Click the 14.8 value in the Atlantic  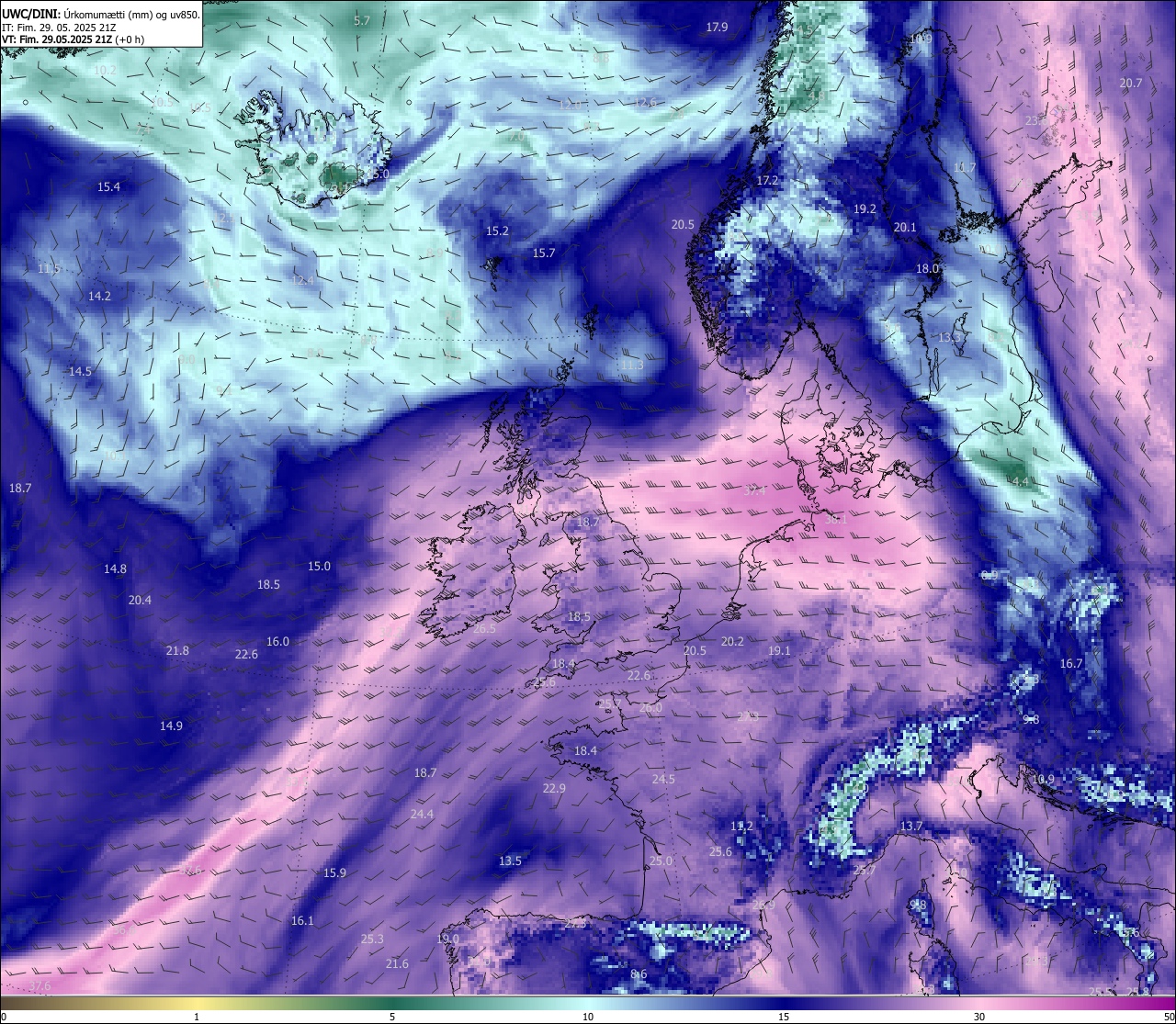(115, 569)
